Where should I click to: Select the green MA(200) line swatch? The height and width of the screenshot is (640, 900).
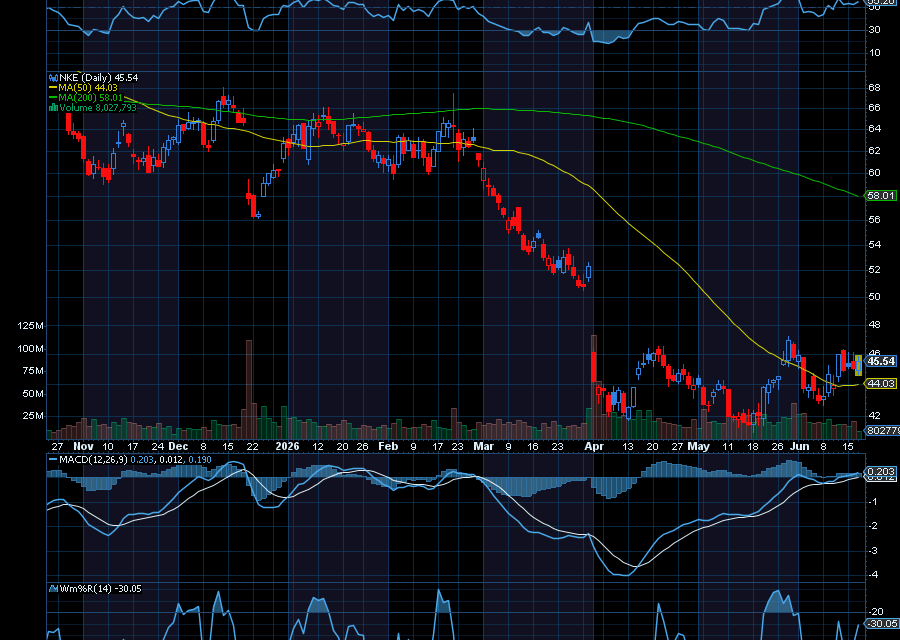pos(53,98)
